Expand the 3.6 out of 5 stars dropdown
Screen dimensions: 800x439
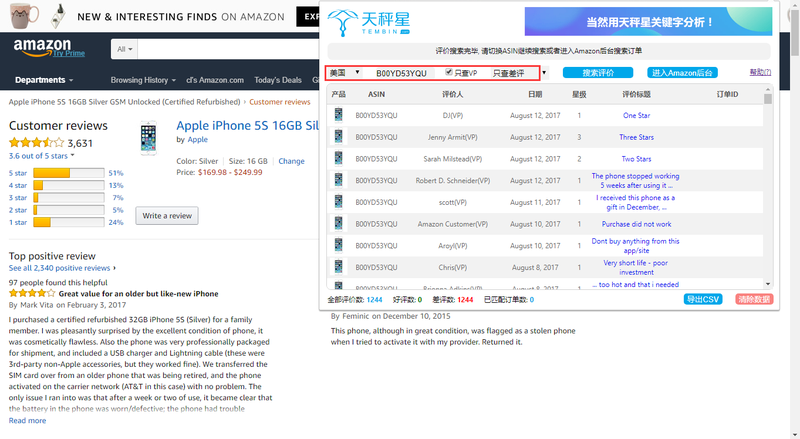point(41,156)
